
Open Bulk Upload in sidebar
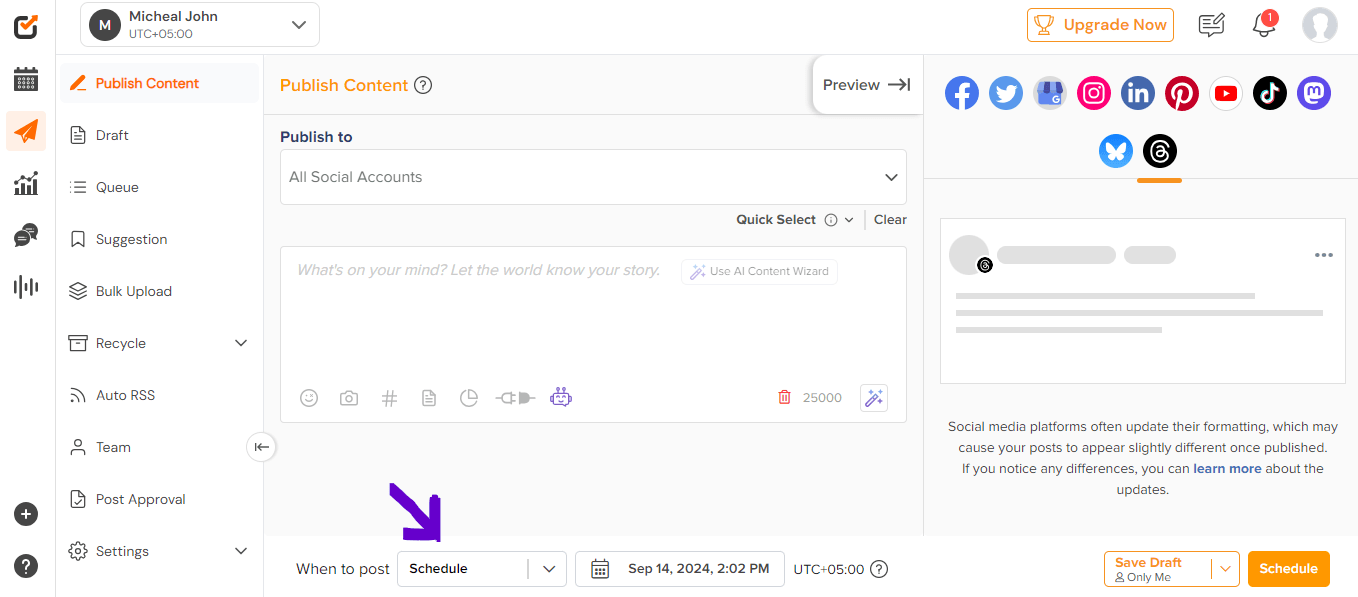coord(159,291)
